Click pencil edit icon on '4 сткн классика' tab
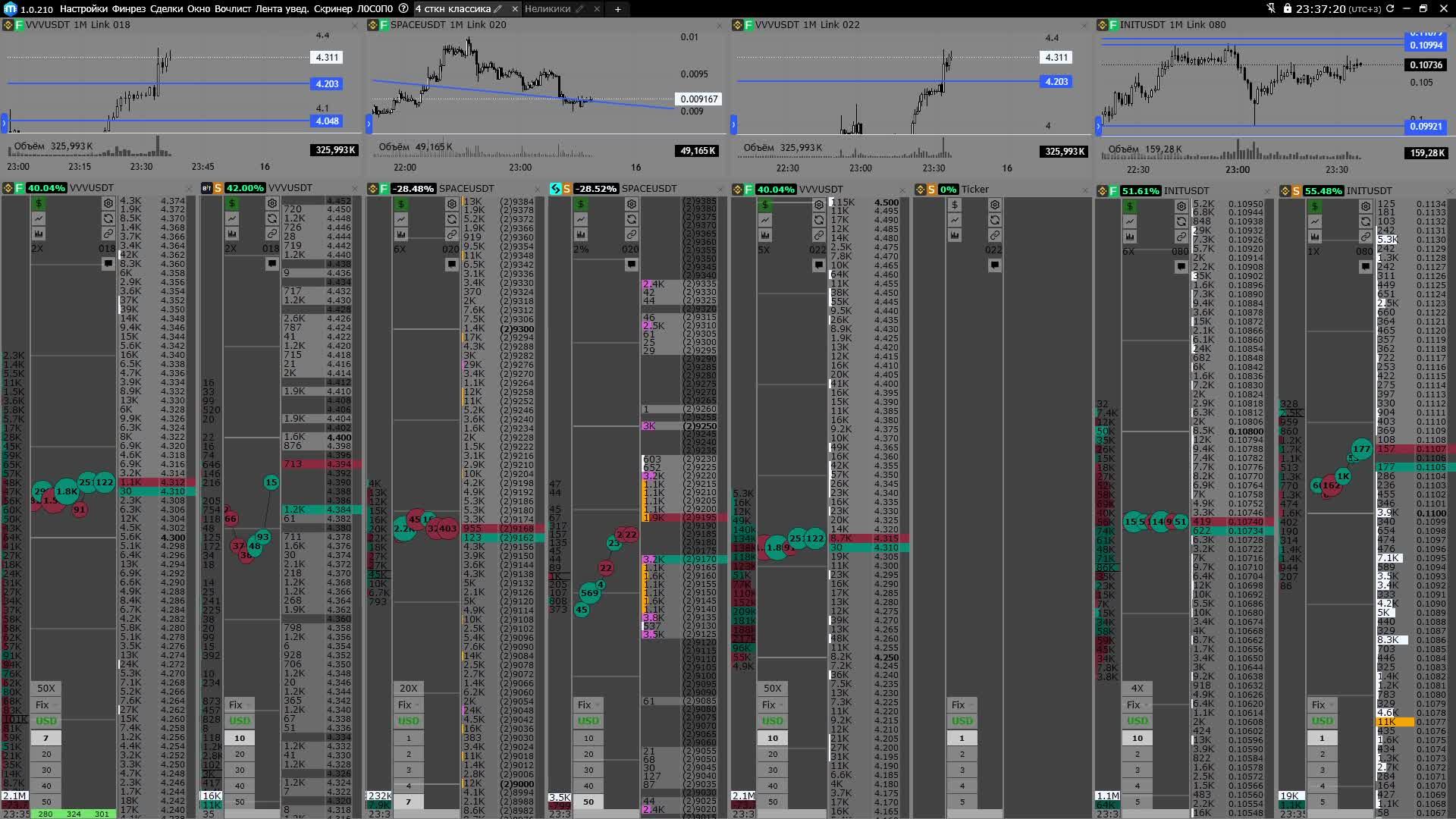The width and height of the screenshot is (1456, 819). pos(498,9)
